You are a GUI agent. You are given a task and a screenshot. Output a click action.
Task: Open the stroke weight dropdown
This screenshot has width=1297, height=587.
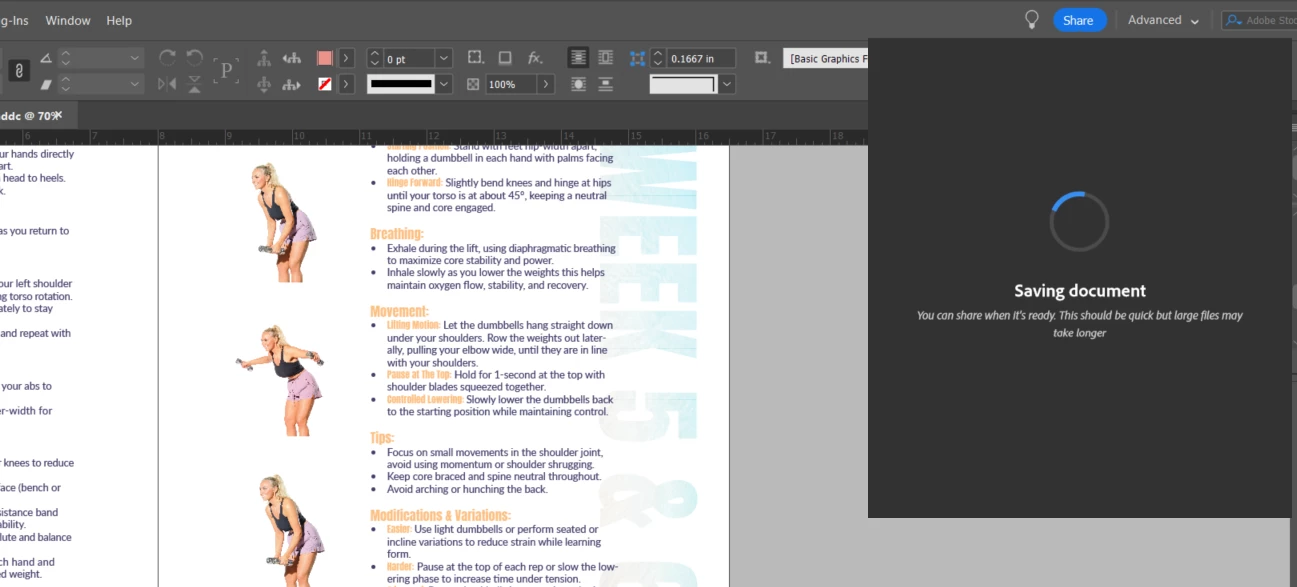(444, 58)
